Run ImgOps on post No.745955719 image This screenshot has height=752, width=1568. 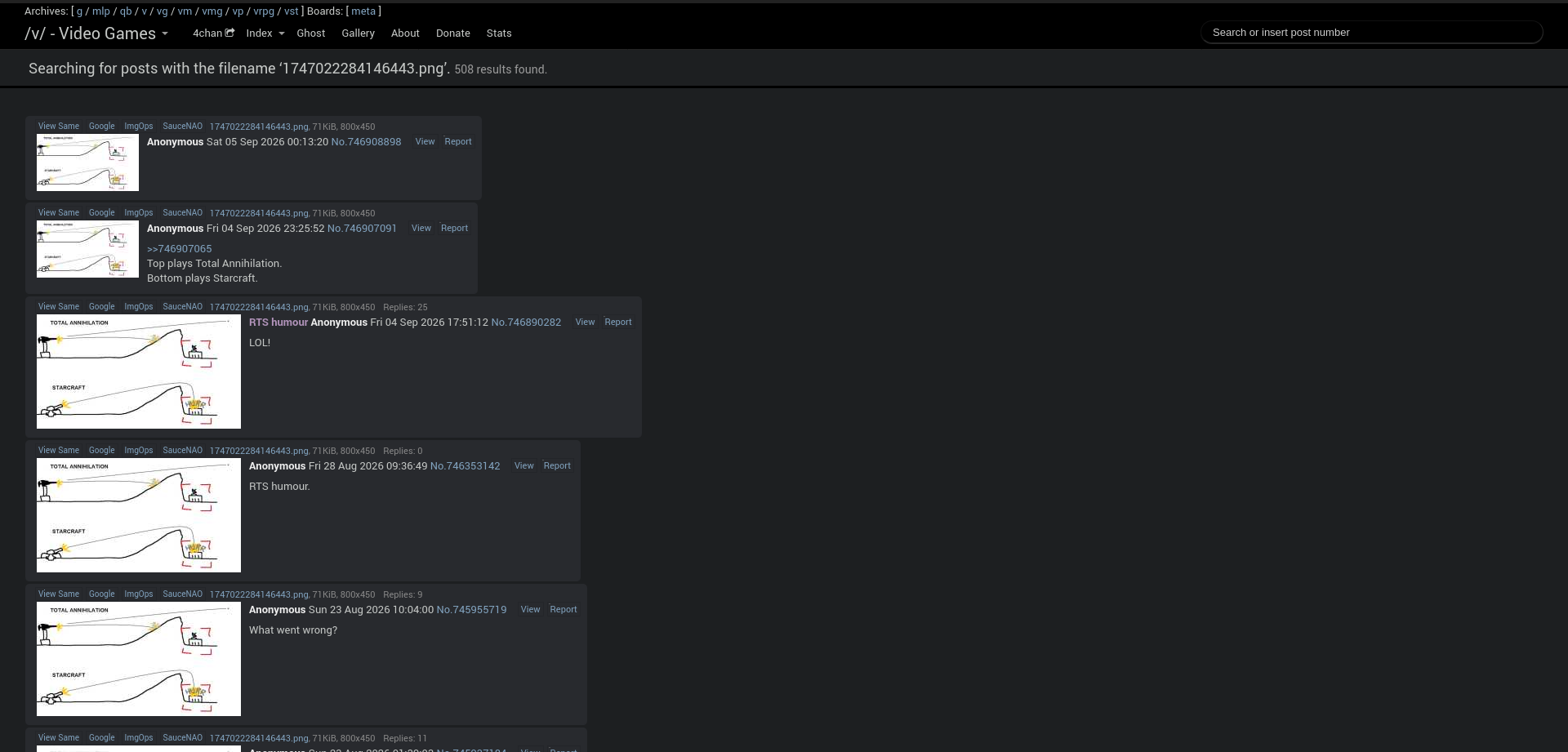point(138,594)
